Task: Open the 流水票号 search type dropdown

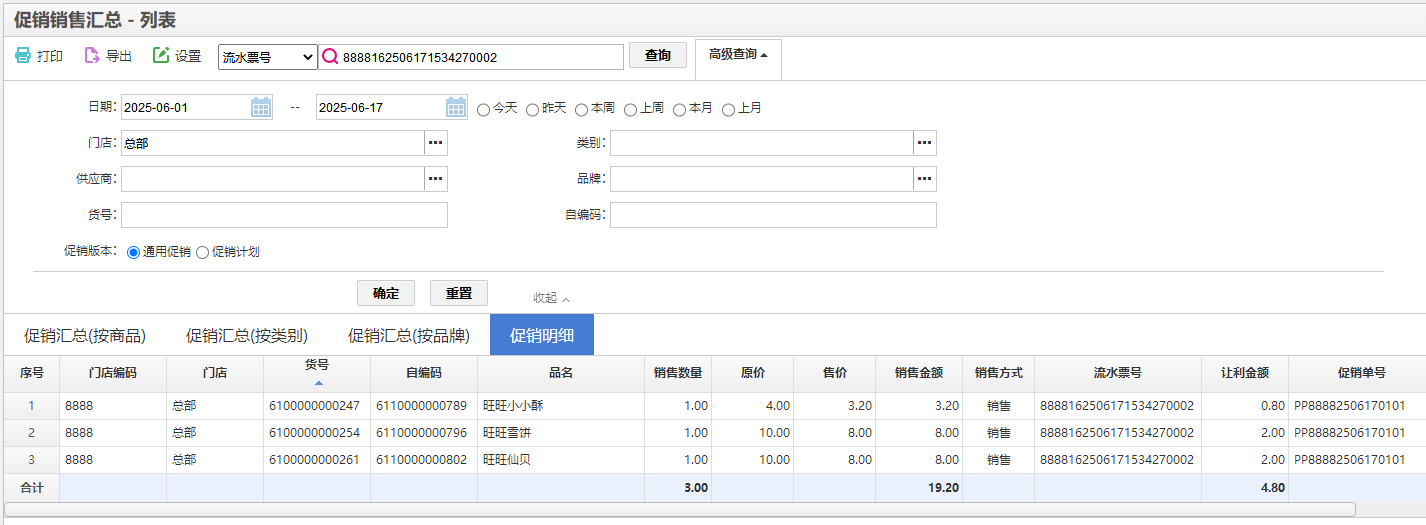Action: 268,57
